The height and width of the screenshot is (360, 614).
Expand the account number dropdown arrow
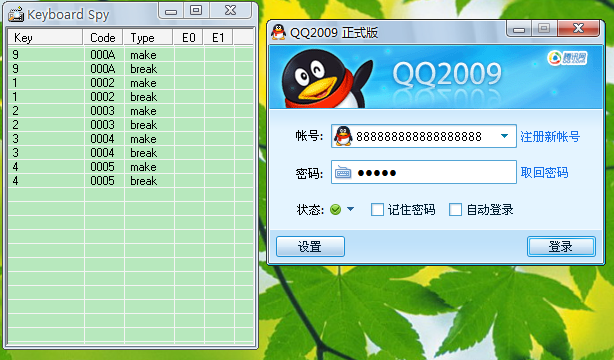point(504,136)
